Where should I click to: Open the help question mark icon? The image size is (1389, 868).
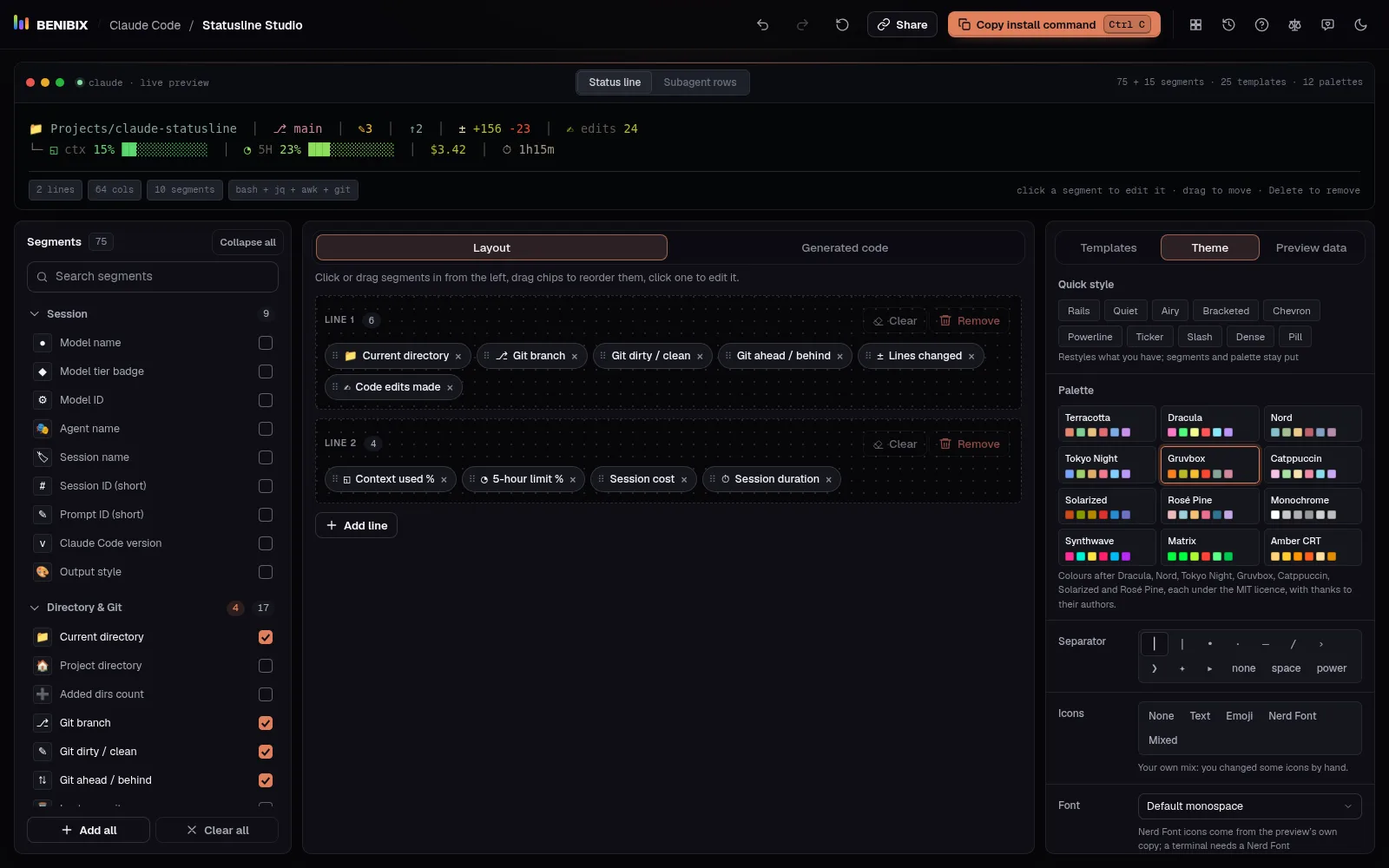1261,25
